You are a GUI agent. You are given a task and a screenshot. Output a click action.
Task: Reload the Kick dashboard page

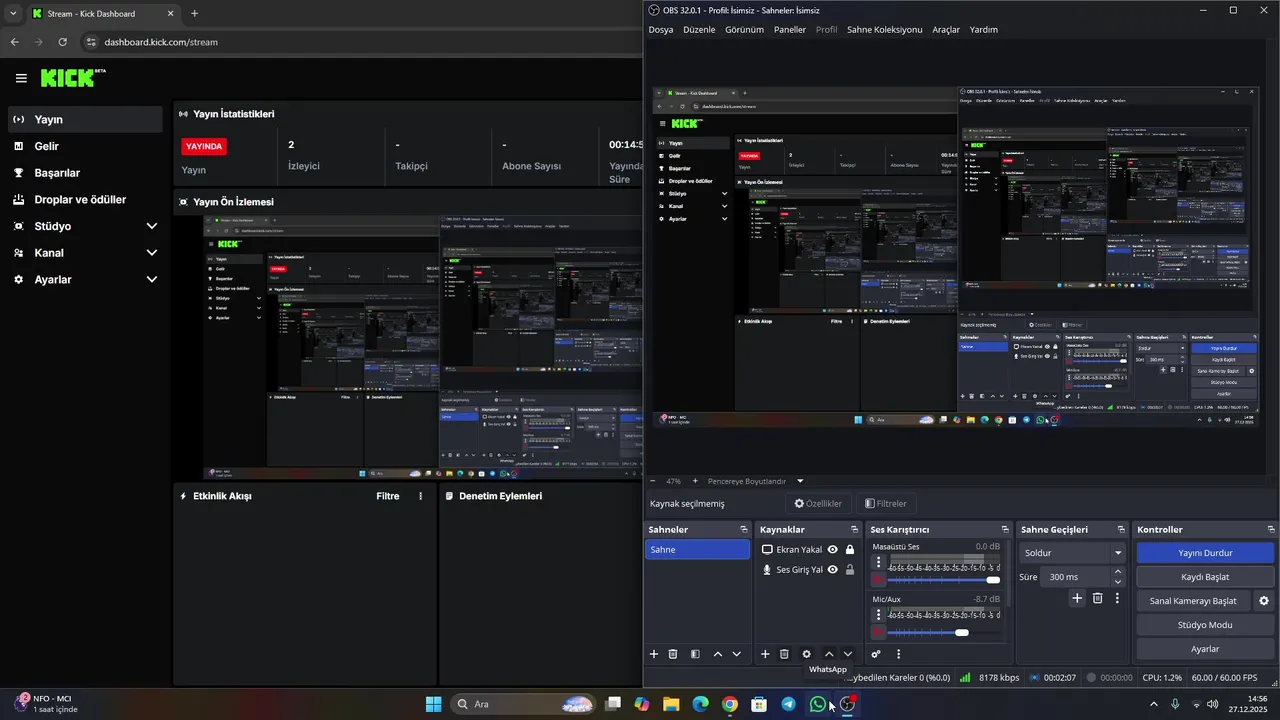tap(63, 42)
